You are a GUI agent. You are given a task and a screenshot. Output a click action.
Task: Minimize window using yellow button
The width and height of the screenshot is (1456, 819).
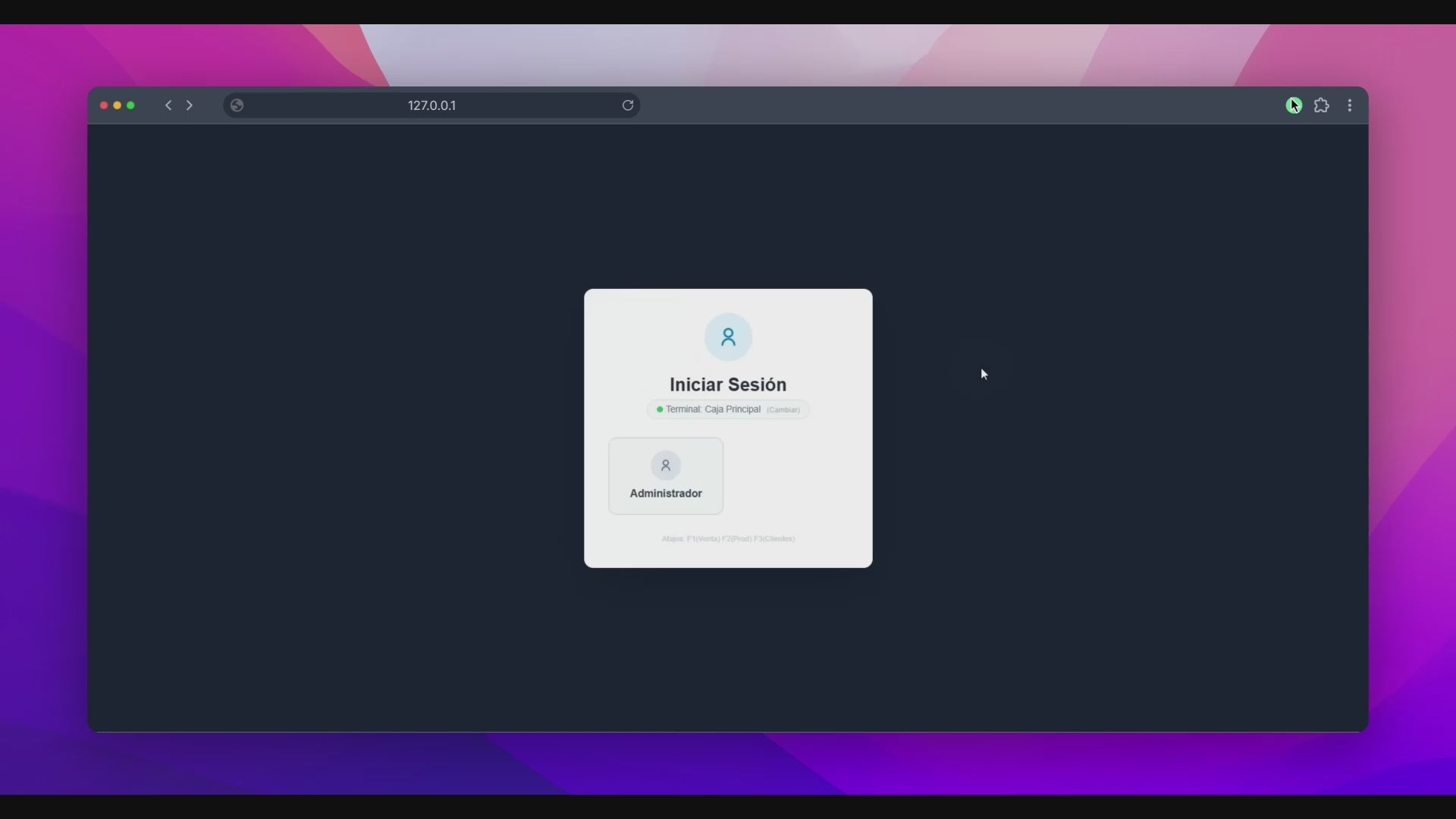point(118,105)
